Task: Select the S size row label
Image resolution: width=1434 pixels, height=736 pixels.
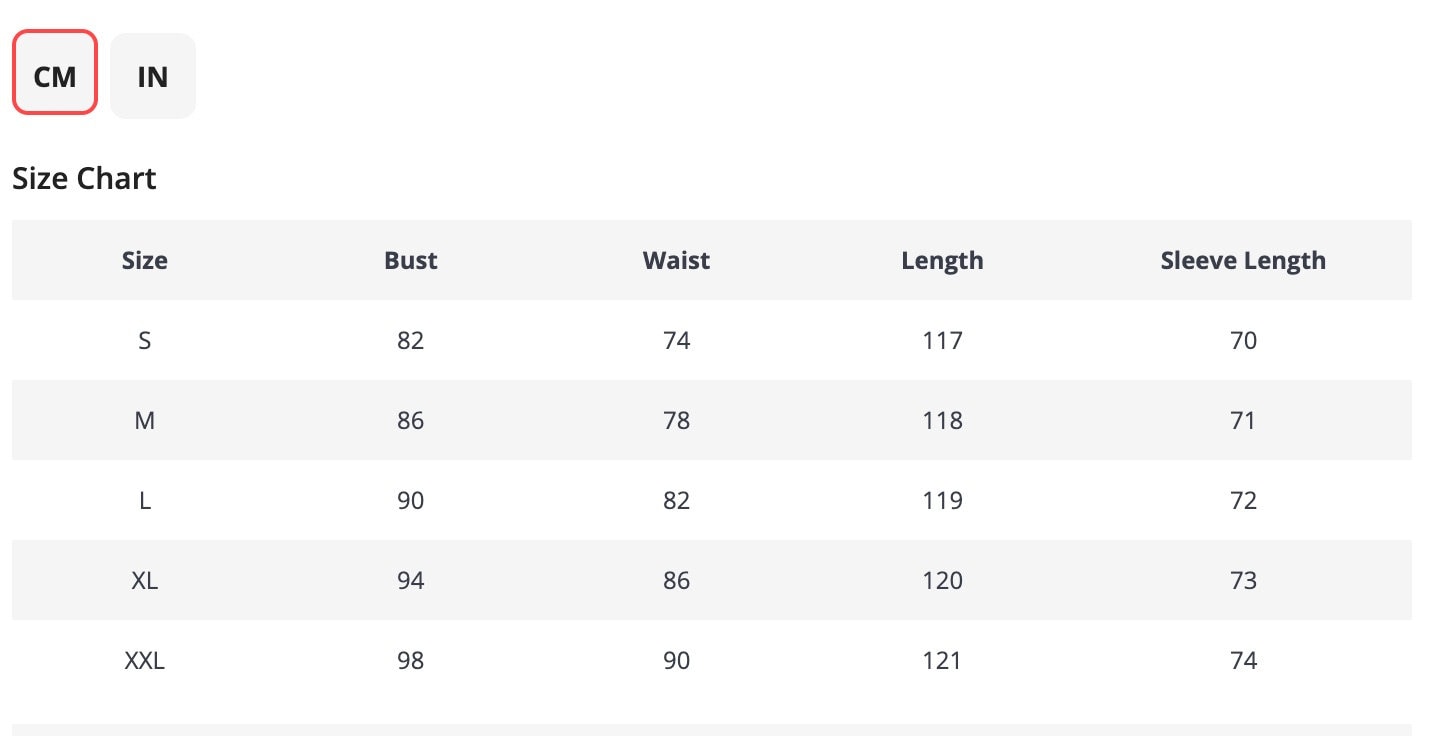Action: (x=145, y=340)
